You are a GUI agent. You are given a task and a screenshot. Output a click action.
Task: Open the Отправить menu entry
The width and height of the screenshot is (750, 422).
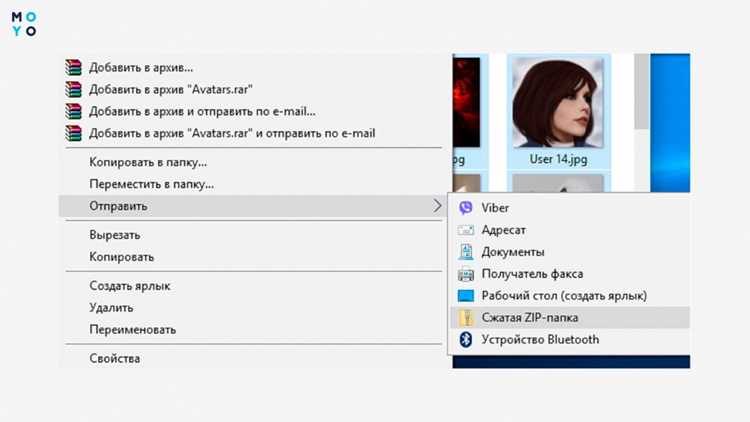point(254,206)
